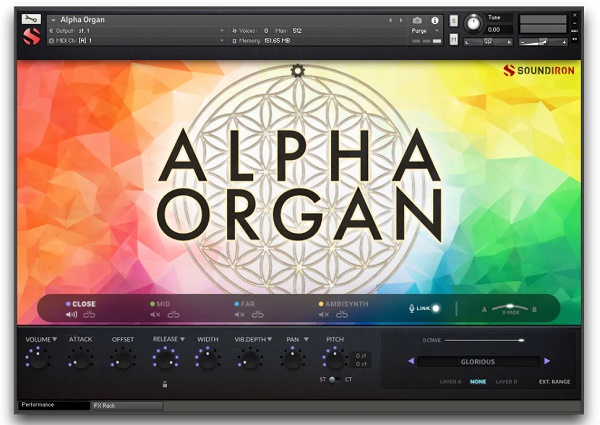Viewport: 600px width, 425px height.
Task: Select the FAR mic position
Action: pyautogui.click(x=247, y=304)
